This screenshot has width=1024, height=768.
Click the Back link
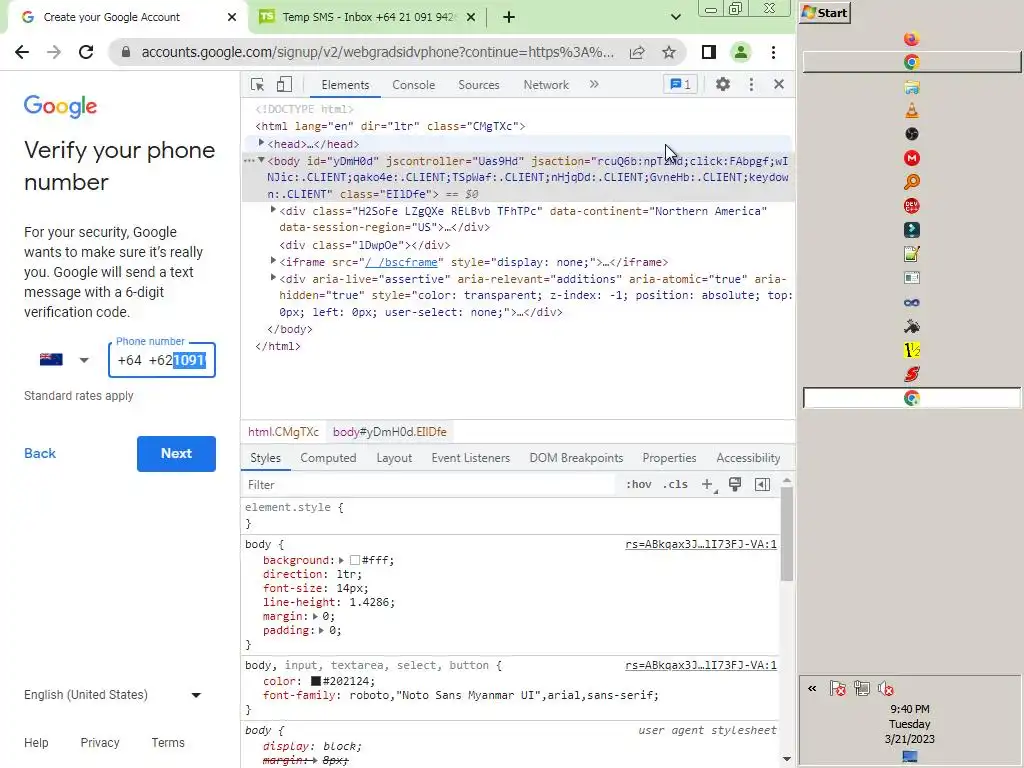point(40,453)
